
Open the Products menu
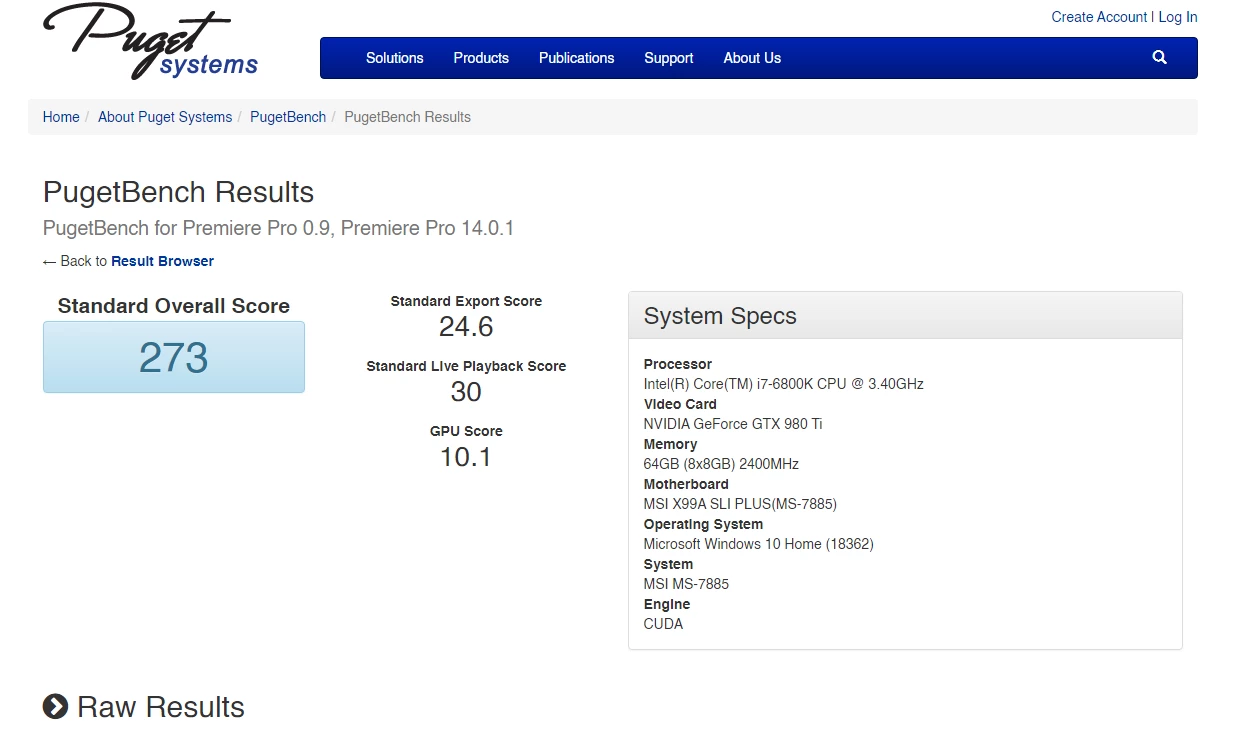click(481, 58)
